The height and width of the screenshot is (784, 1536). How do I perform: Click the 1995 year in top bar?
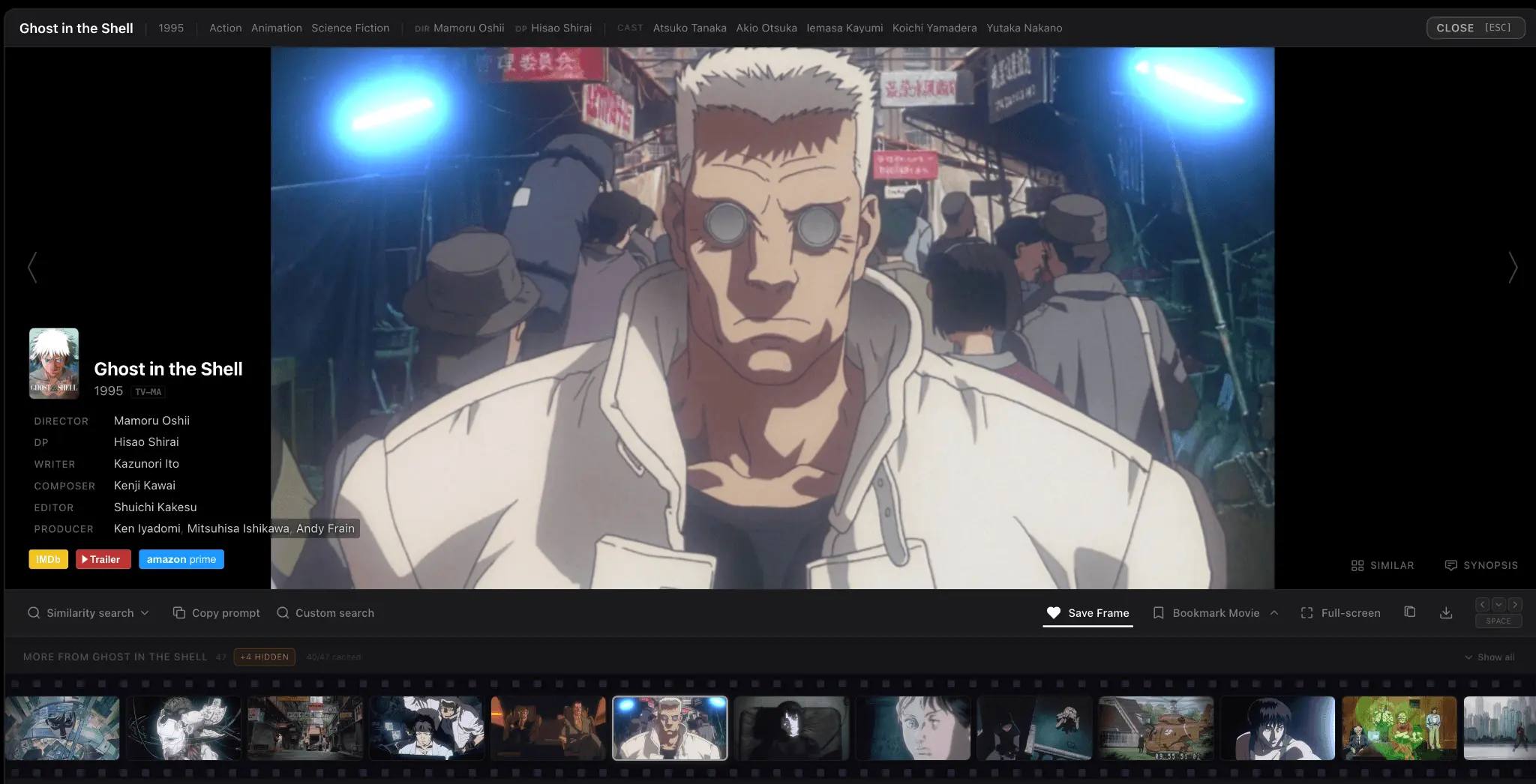coord(171,28)
